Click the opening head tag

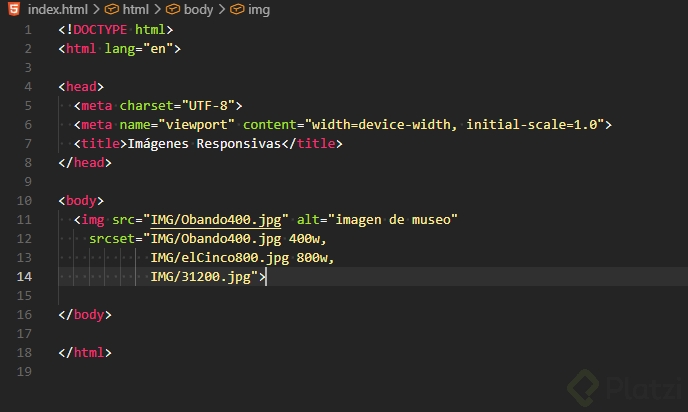pos(81,86)
